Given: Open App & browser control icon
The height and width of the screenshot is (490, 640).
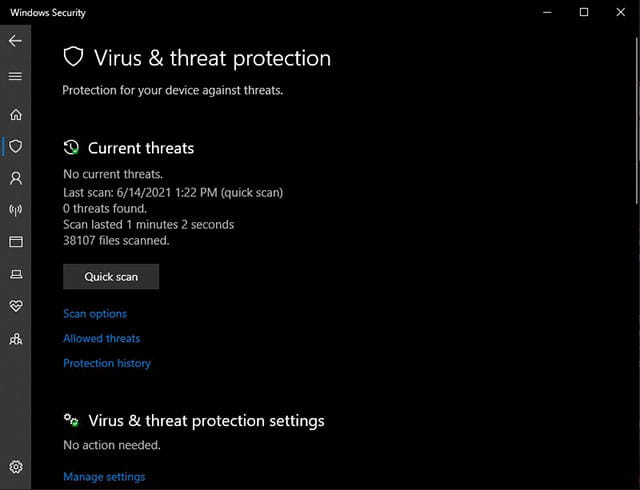Looking at the screenshot, I should tap(16, 242).
